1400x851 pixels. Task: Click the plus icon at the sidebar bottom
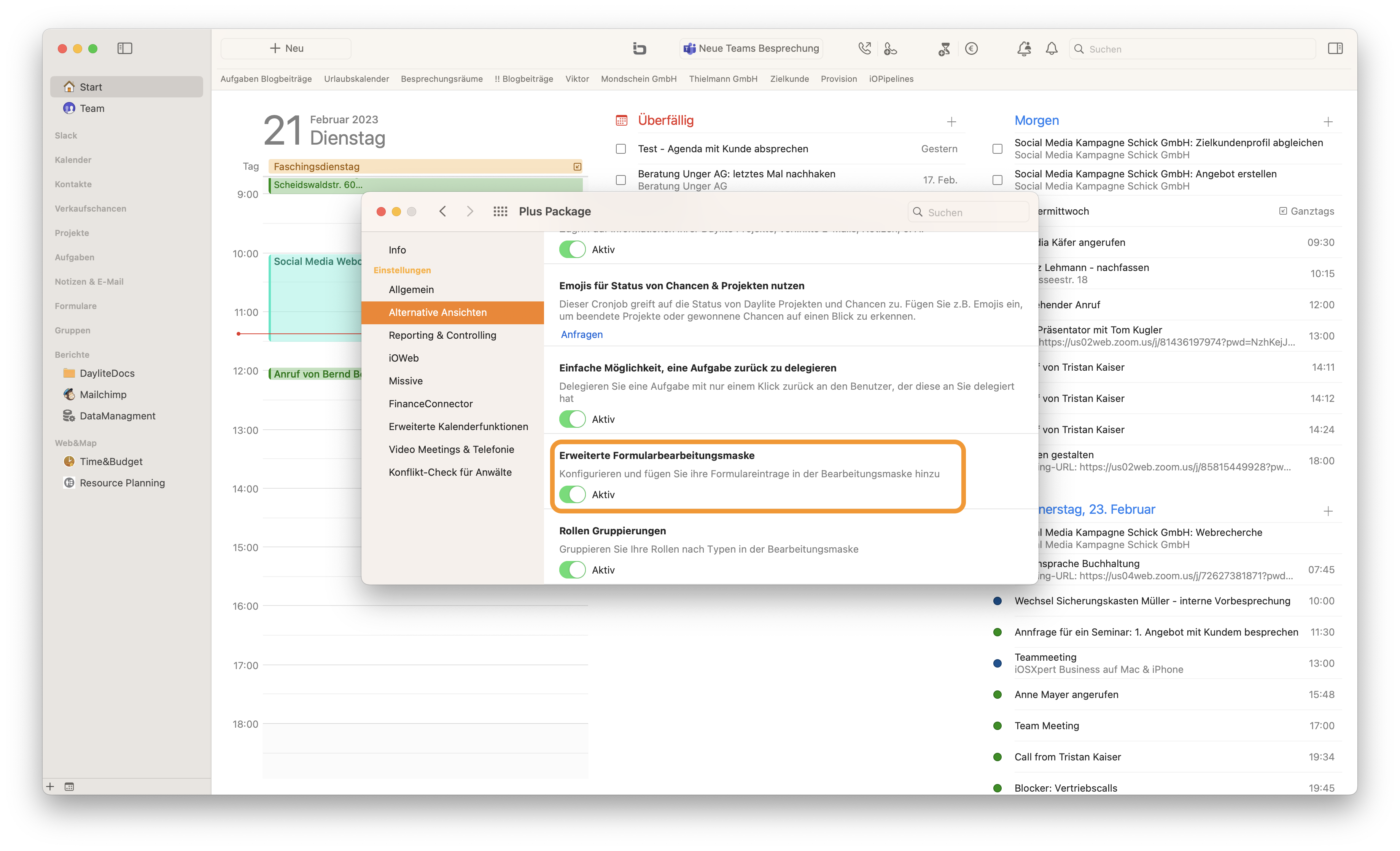[x=50, y=786]
